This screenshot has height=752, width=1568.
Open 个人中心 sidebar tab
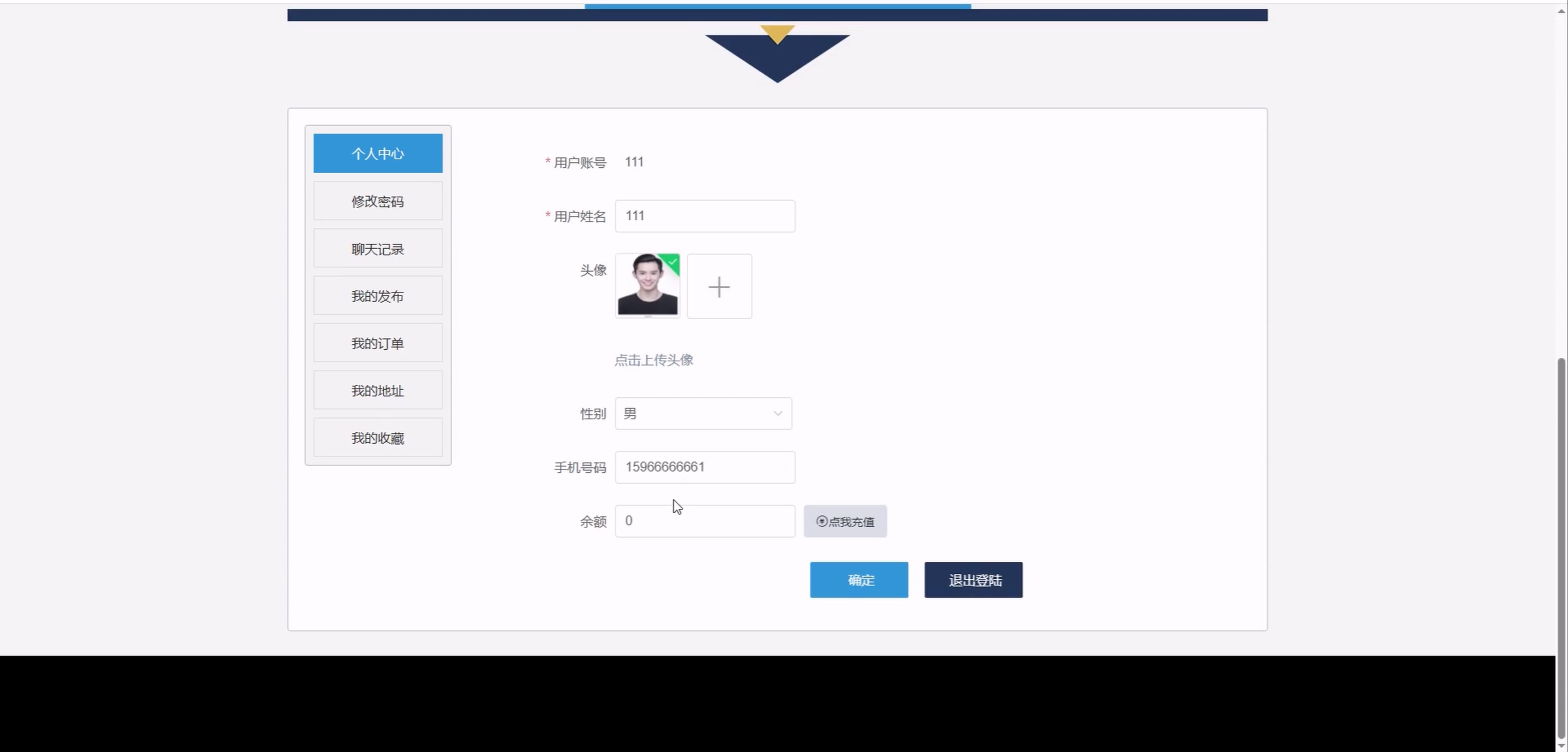377,154
